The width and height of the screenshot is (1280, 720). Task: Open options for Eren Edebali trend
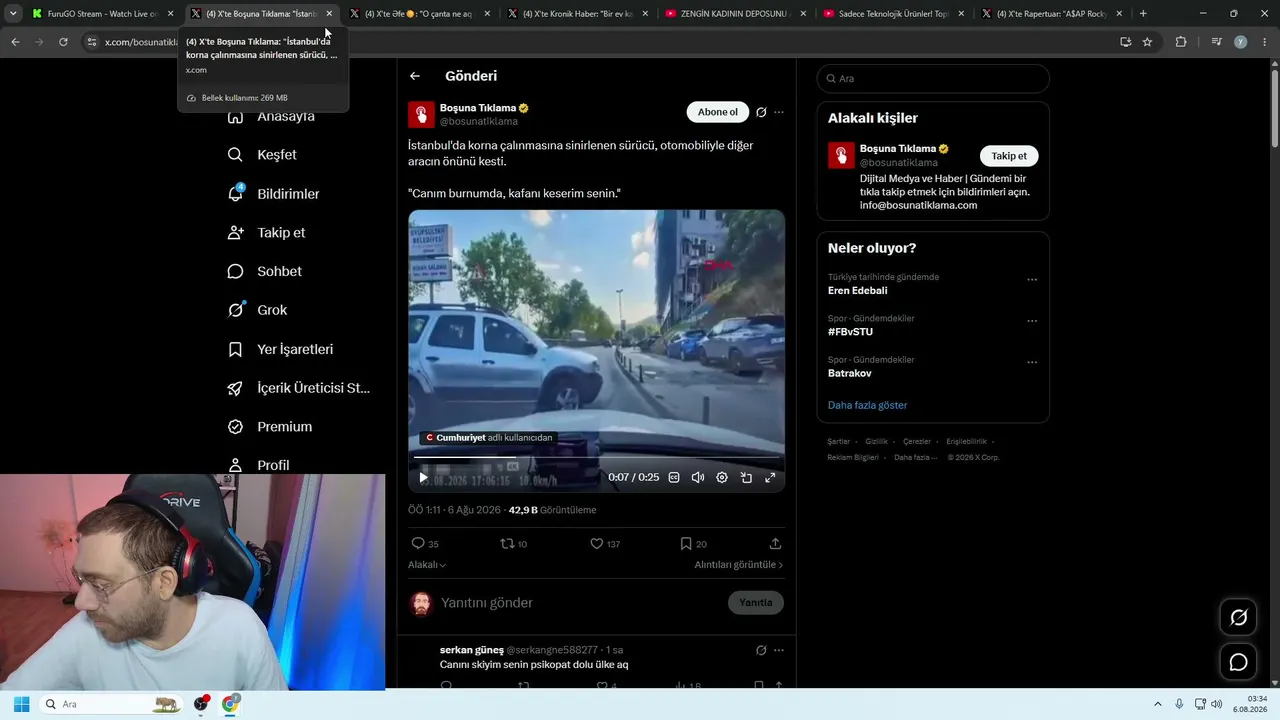[x=1032, y=279]
